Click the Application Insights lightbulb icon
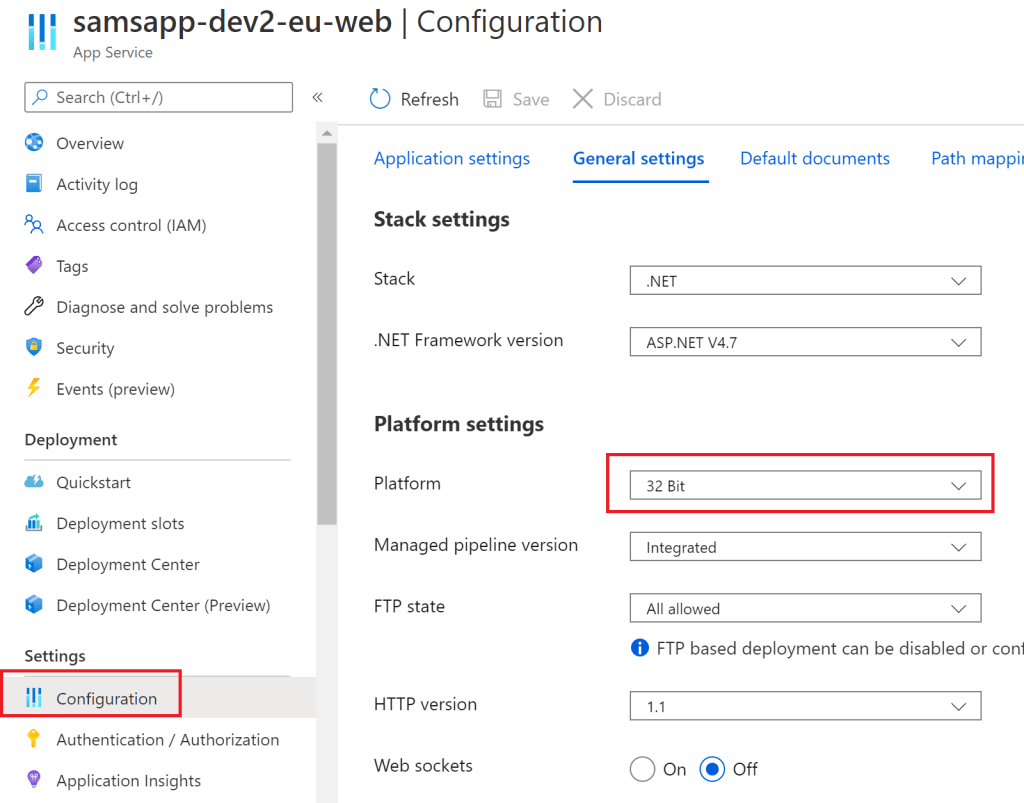 click(34, 780)
